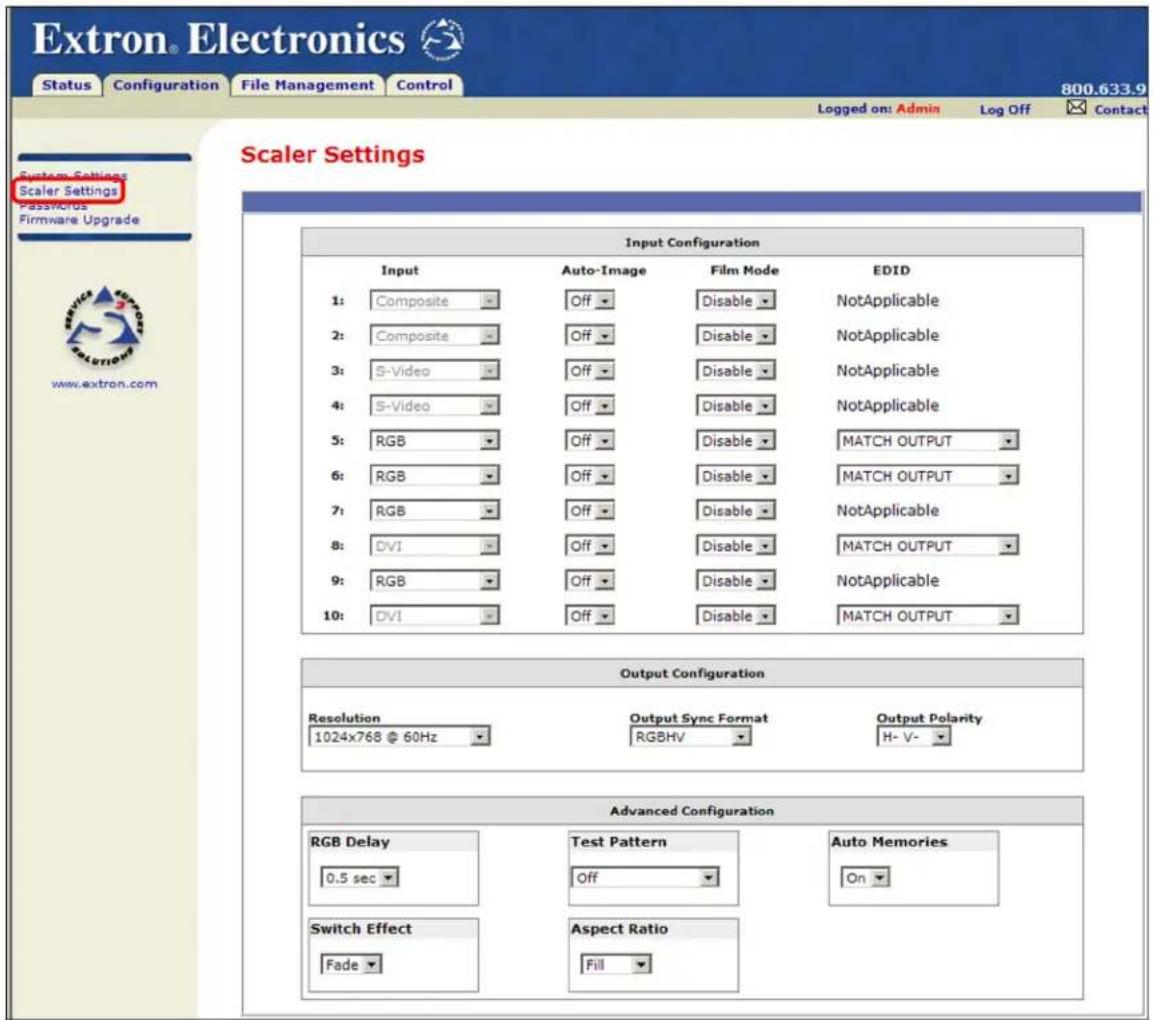Screen dimensions: 1154x1020
Task: Open Film Mode dropdown for input 8
Action: (x=735, y=545)
